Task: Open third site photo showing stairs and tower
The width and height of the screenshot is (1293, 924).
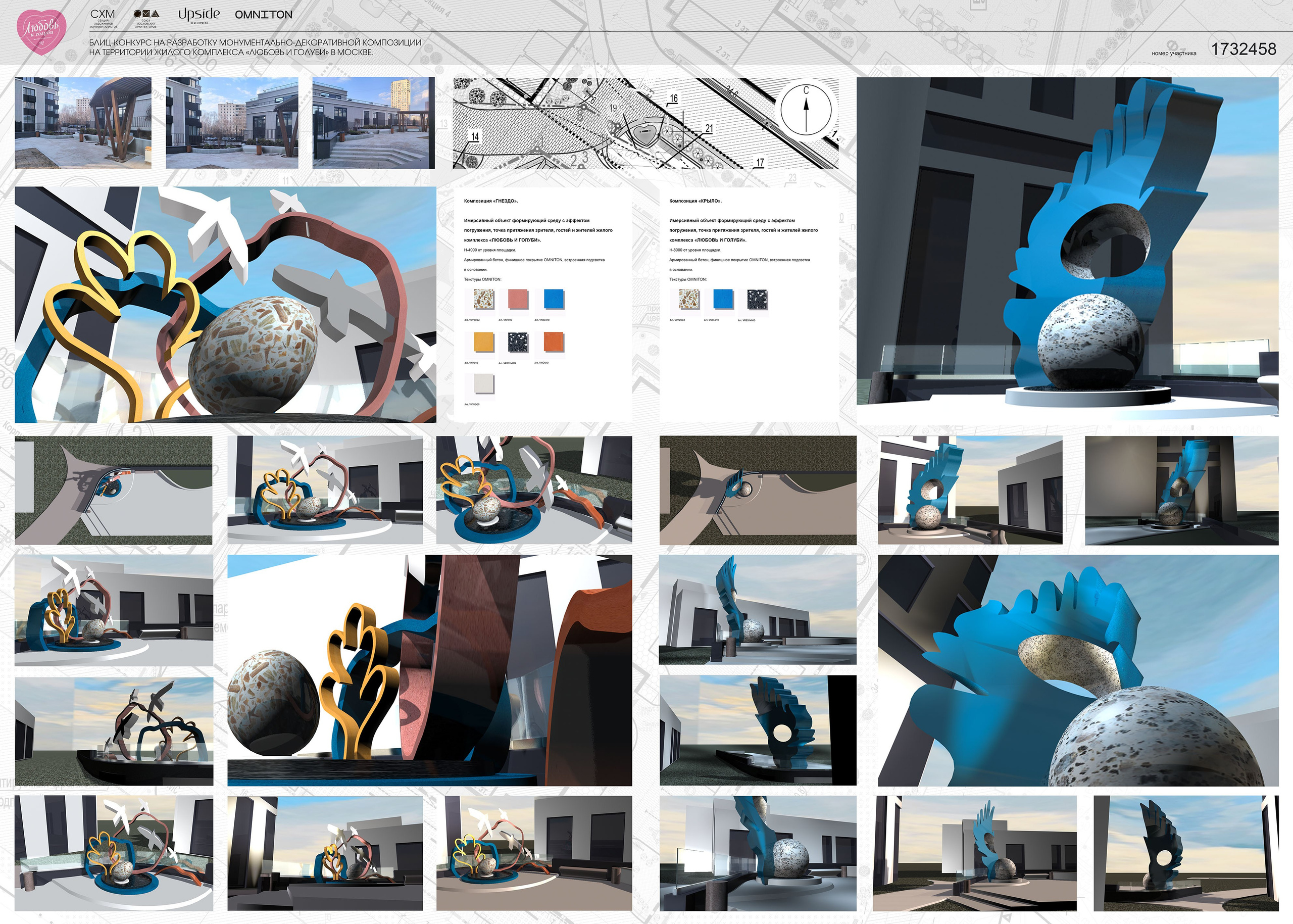Action: 373,123
